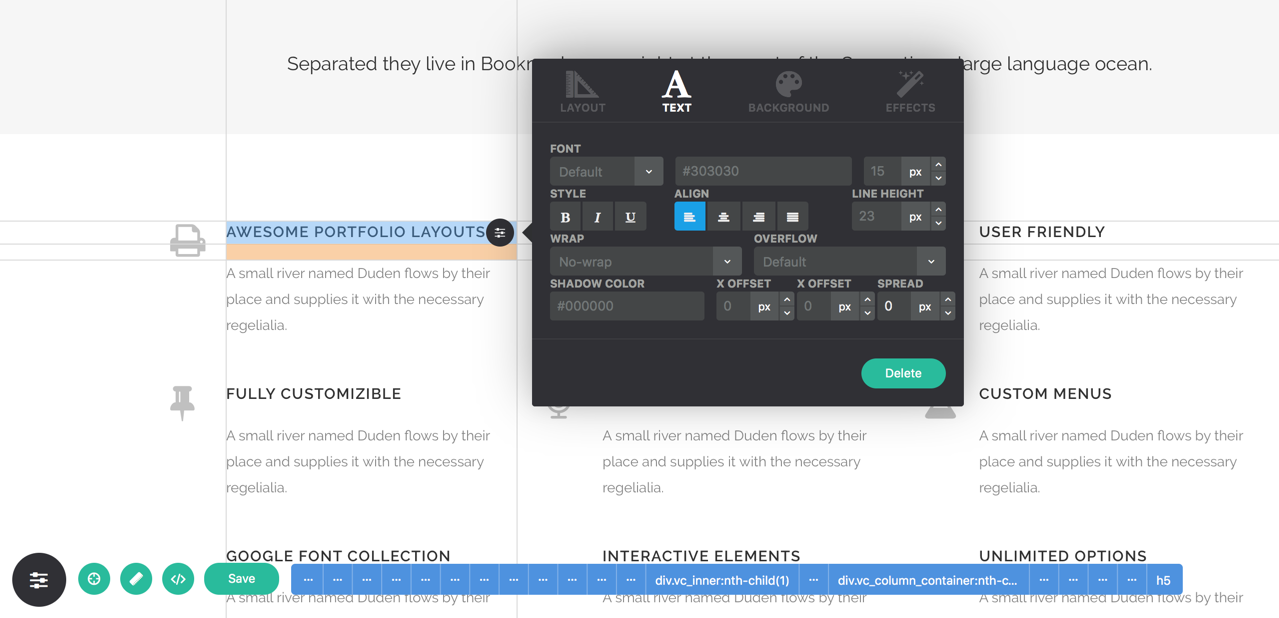This screenshot has height=618, width=1279.
Task: Click the printer icon beside Awesome Portfolio Layouts
Action: [x=188, y=240]
